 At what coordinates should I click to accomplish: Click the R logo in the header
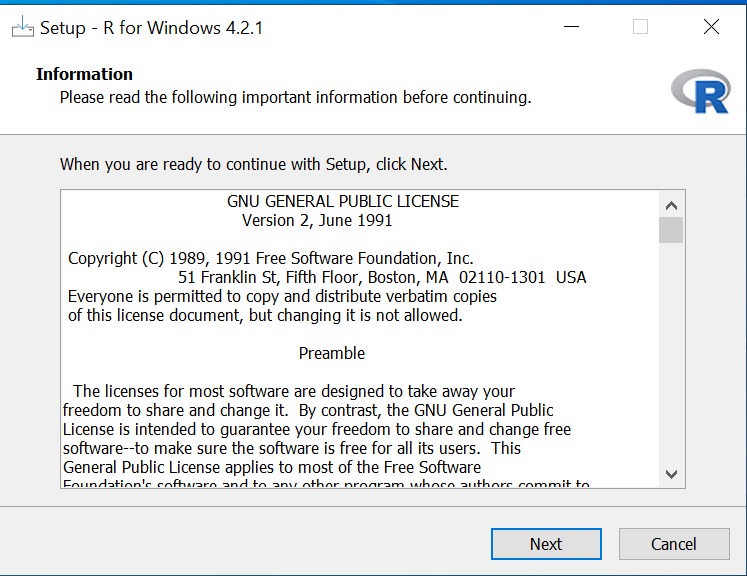(701, 91)
